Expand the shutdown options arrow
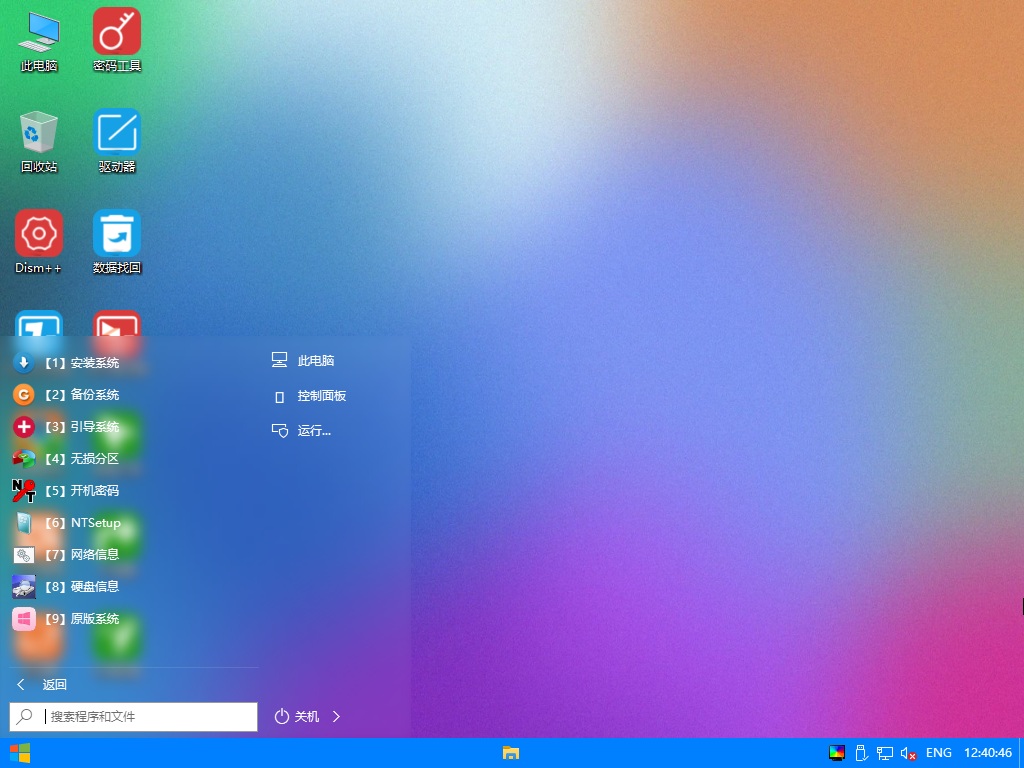1024x768 pixels. (x=337, y=716)
